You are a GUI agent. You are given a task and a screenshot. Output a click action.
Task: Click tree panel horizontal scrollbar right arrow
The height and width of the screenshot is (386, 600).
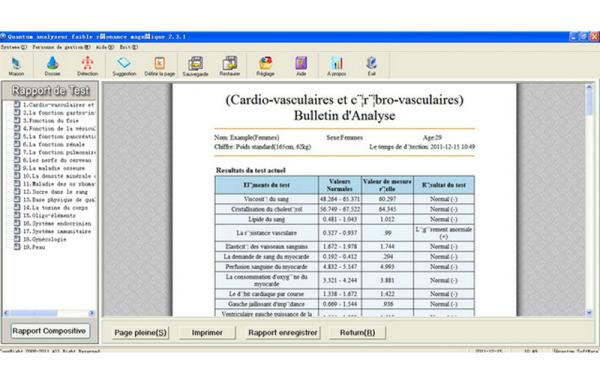(91, 313)
